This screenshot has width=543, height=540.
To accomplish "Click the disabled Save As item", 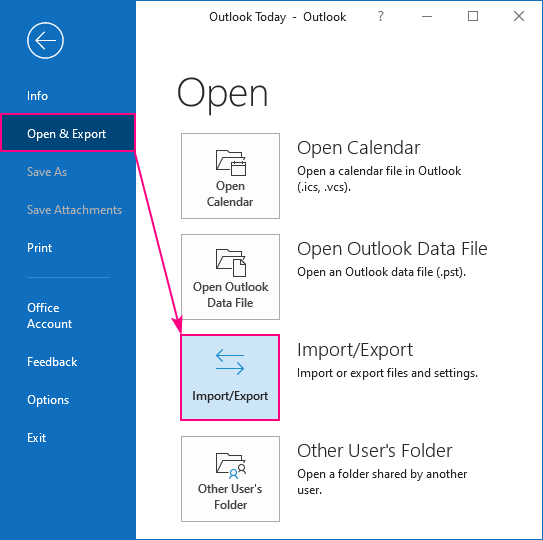I will pos(47,172).
